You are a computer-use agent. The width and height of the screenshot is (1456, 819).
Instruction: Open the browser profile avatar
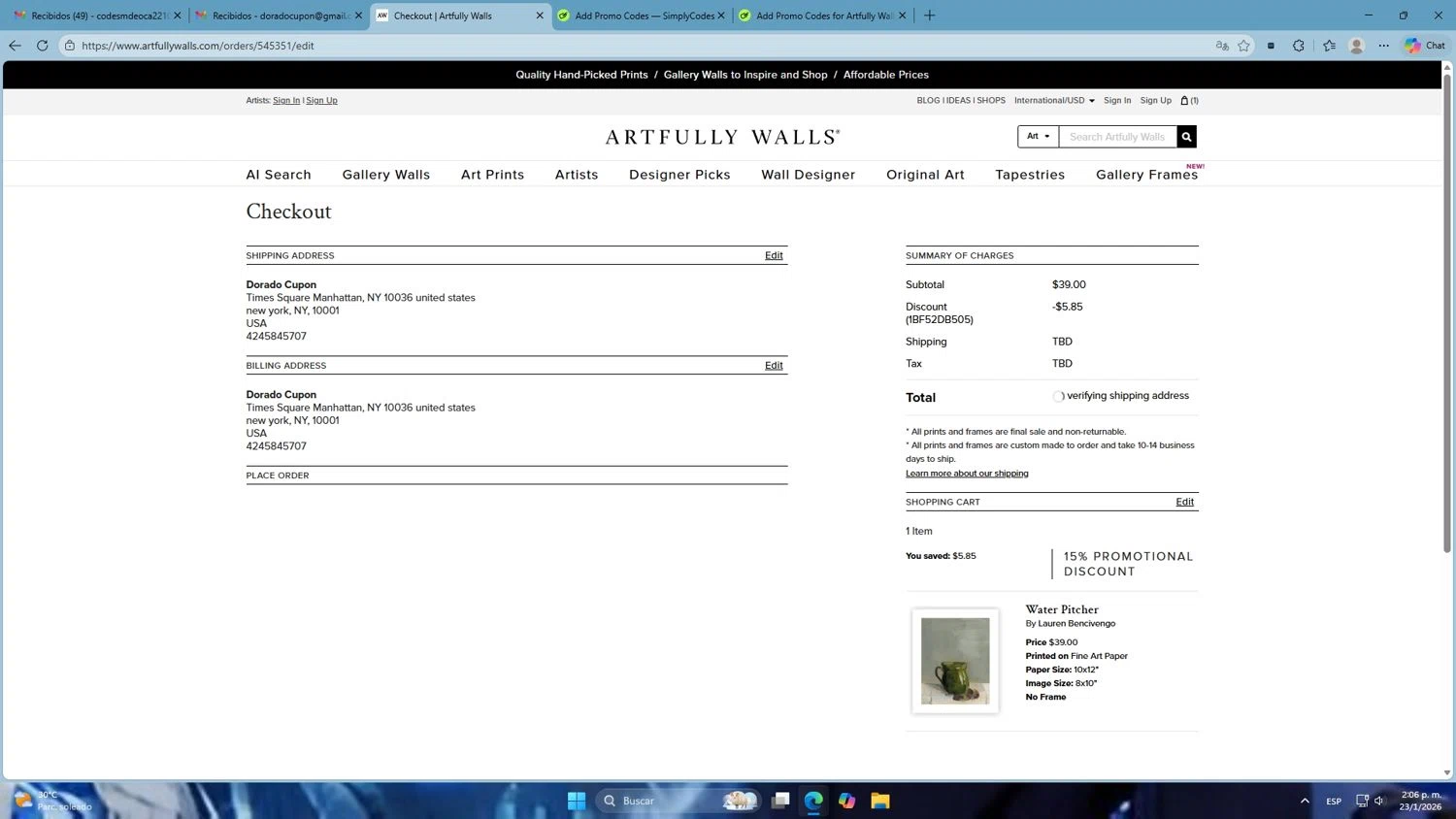pos(1357,46)
